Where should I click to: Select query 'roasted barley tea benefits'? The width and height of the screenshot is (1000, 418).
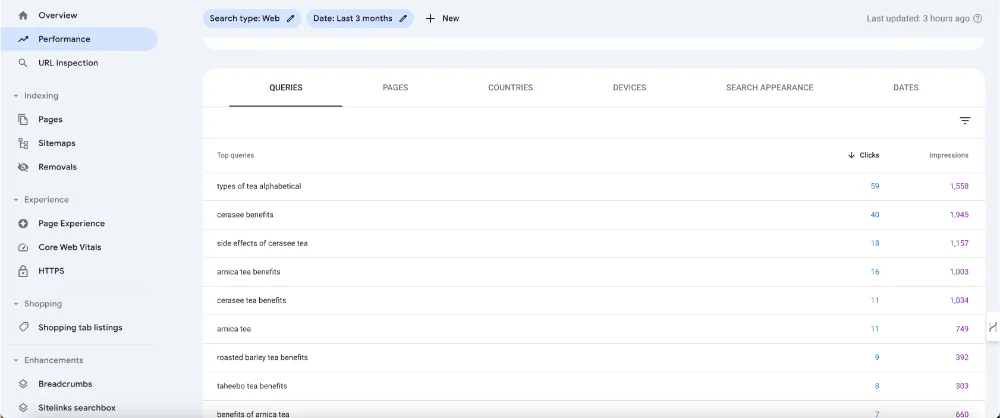262,357
